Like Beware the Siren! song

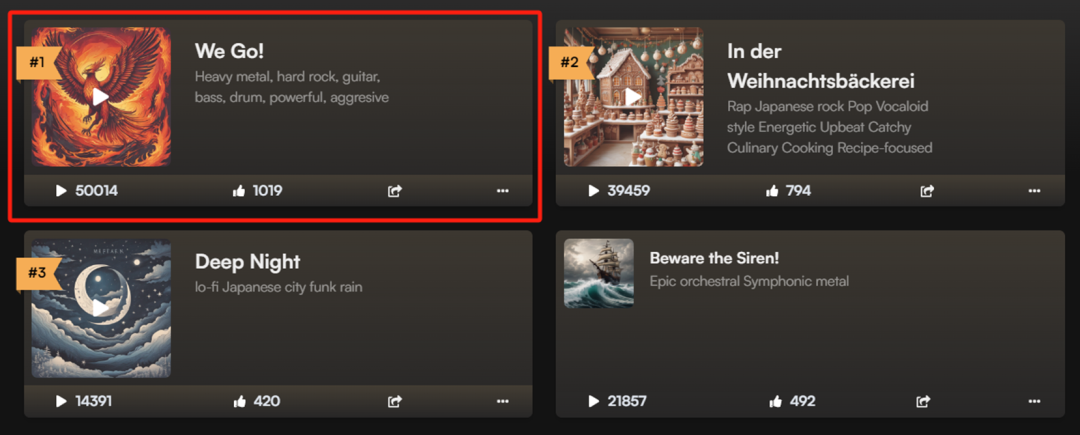coord(776,401)
